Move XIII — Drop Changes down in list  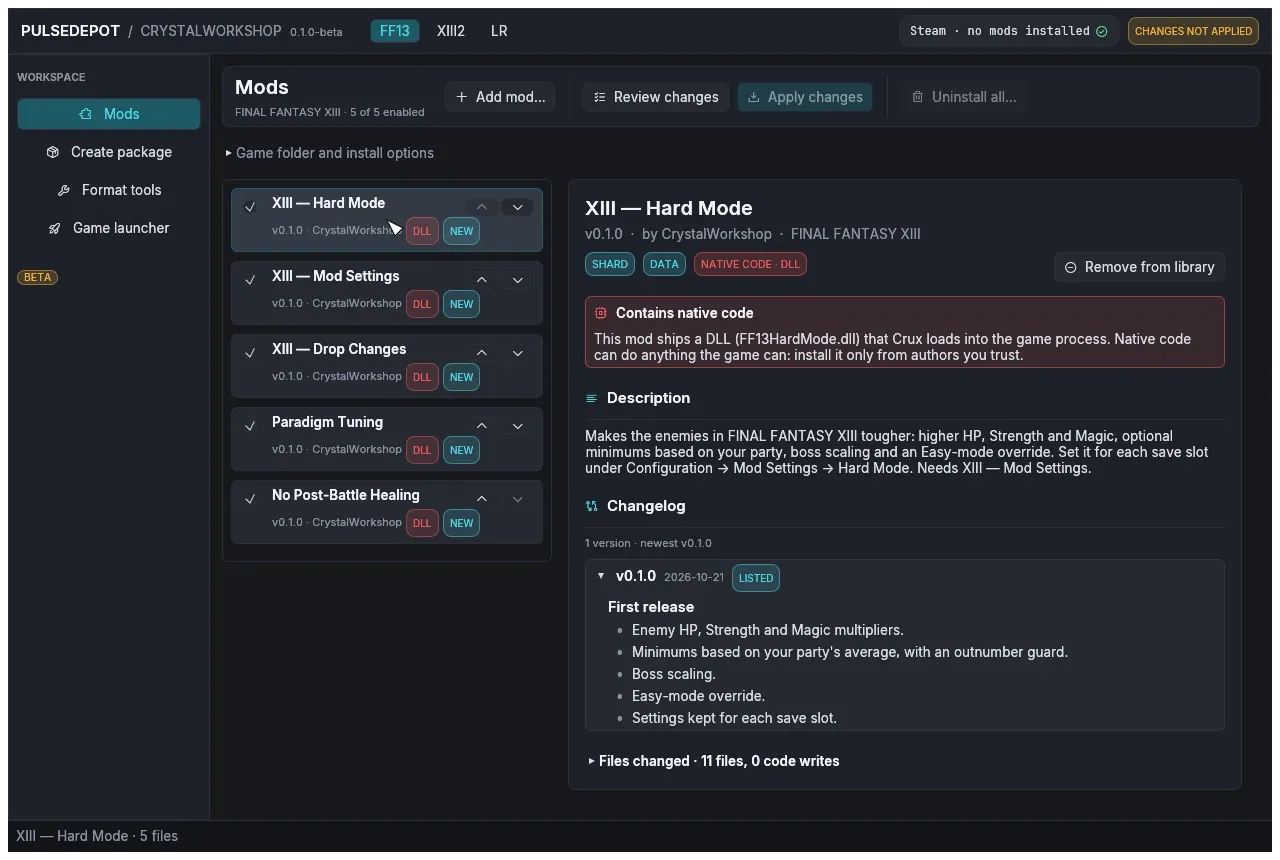tap(517, 353)
